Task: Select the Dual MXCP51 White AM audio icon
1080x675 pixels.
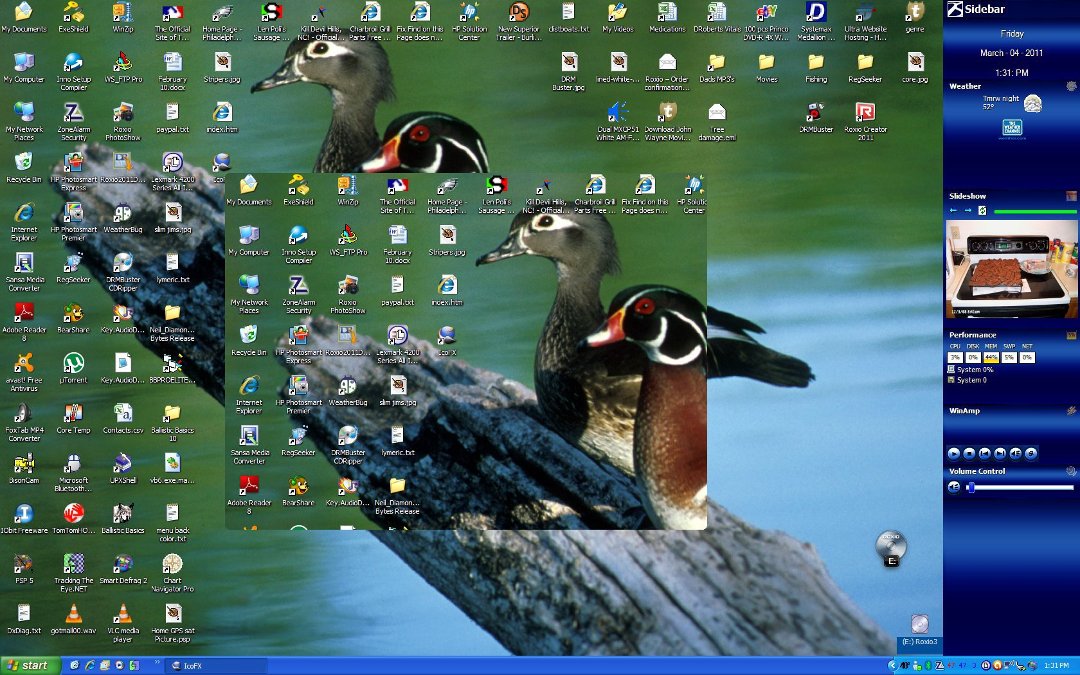Action: click(x=618, y=112)
